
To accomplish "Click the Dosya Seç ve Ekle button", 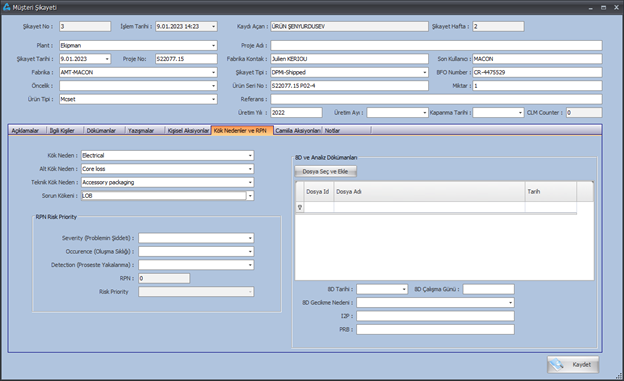I will [326, 172].
